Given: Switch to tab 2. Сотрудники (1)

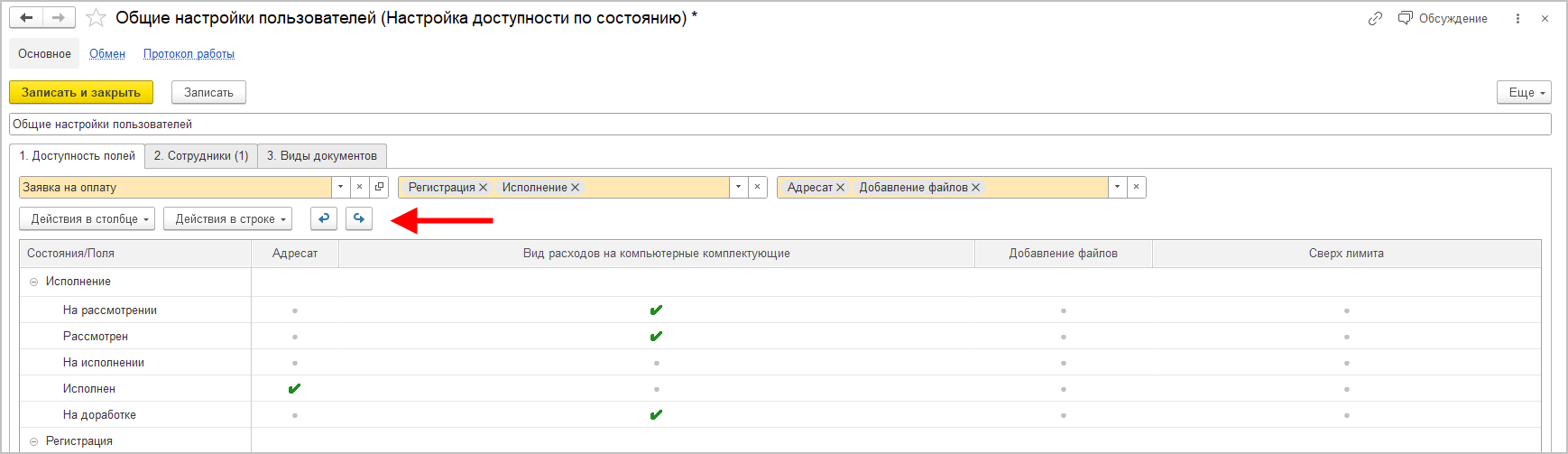Looking at the screenshot, I should click(x=201, y=155).
